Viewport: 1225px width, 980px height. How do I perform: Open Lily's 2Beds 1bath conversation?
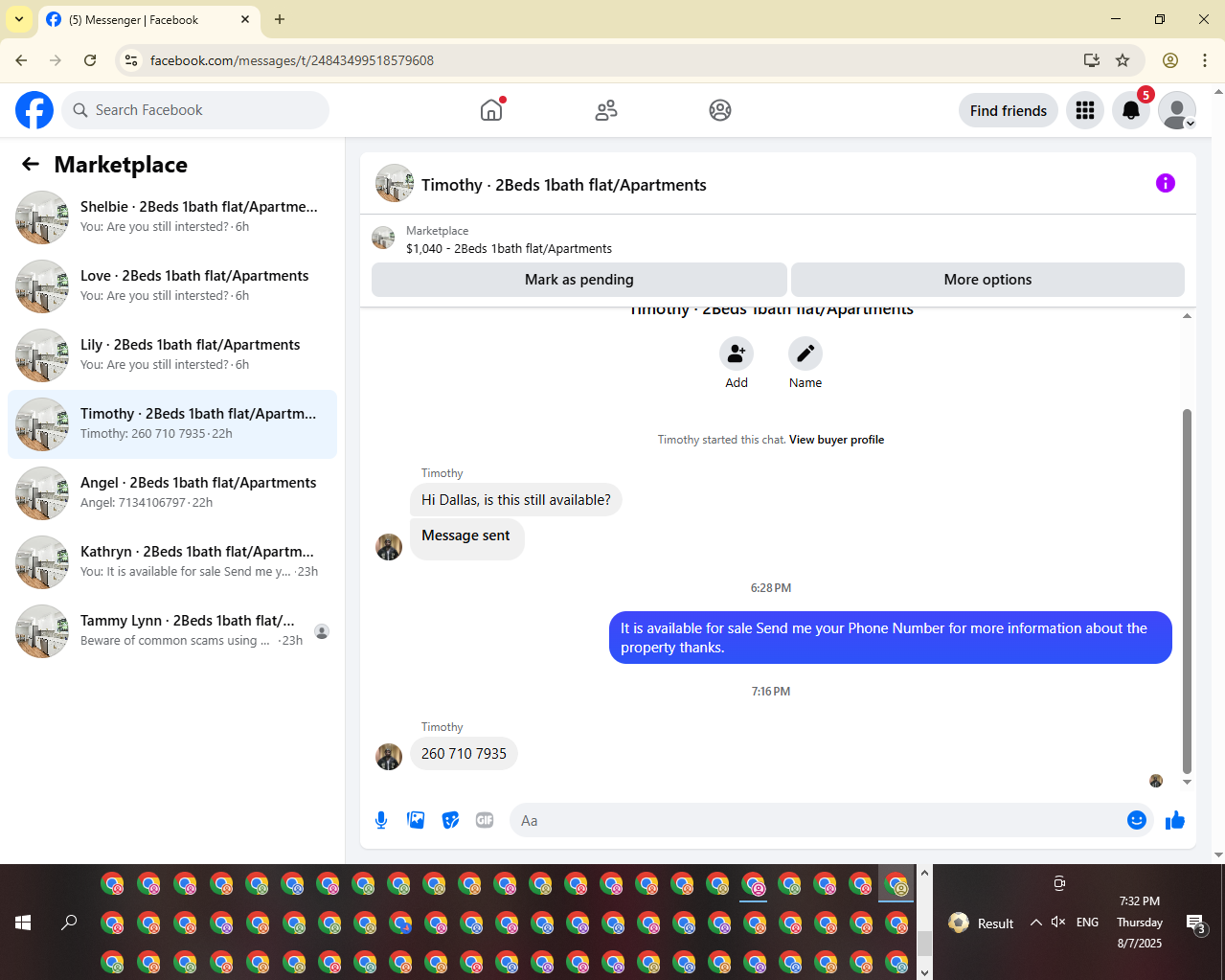172,355
